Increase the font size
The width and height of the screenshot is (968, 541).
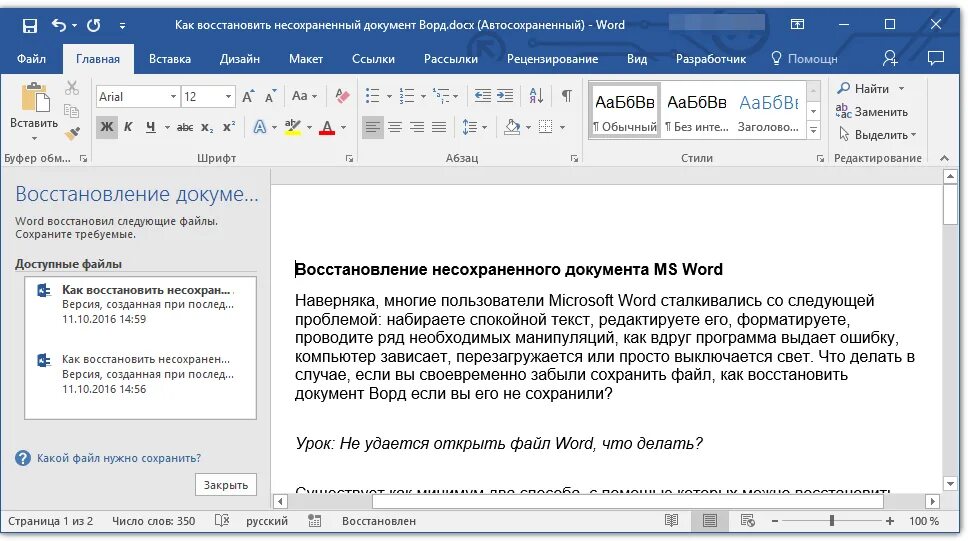pyautogui.click(x=248, y=96)
